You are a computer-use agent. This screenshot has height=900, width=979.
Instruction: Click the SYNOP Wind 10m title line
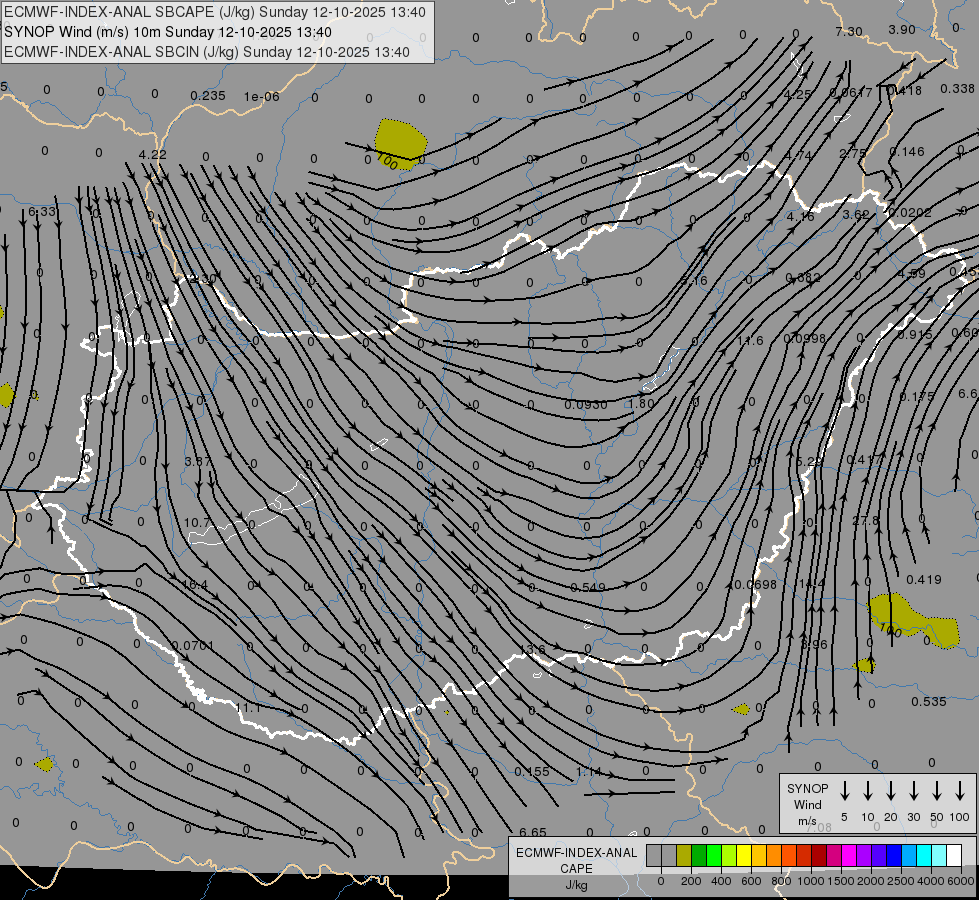(167, 32)
